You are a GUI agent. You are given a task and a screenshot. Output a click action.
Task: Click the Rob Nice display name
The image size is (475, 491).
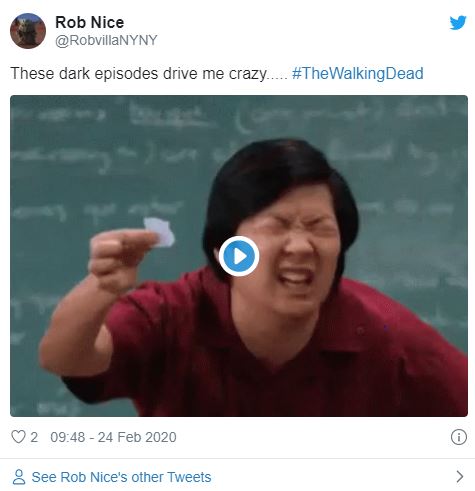tap(89, 22)
